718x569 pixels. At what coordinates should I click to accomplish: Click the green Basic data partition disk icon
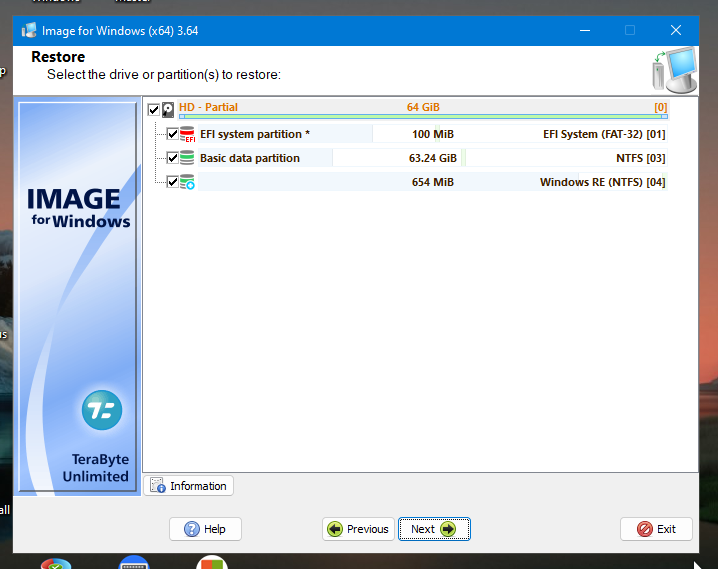pos(187,157)
